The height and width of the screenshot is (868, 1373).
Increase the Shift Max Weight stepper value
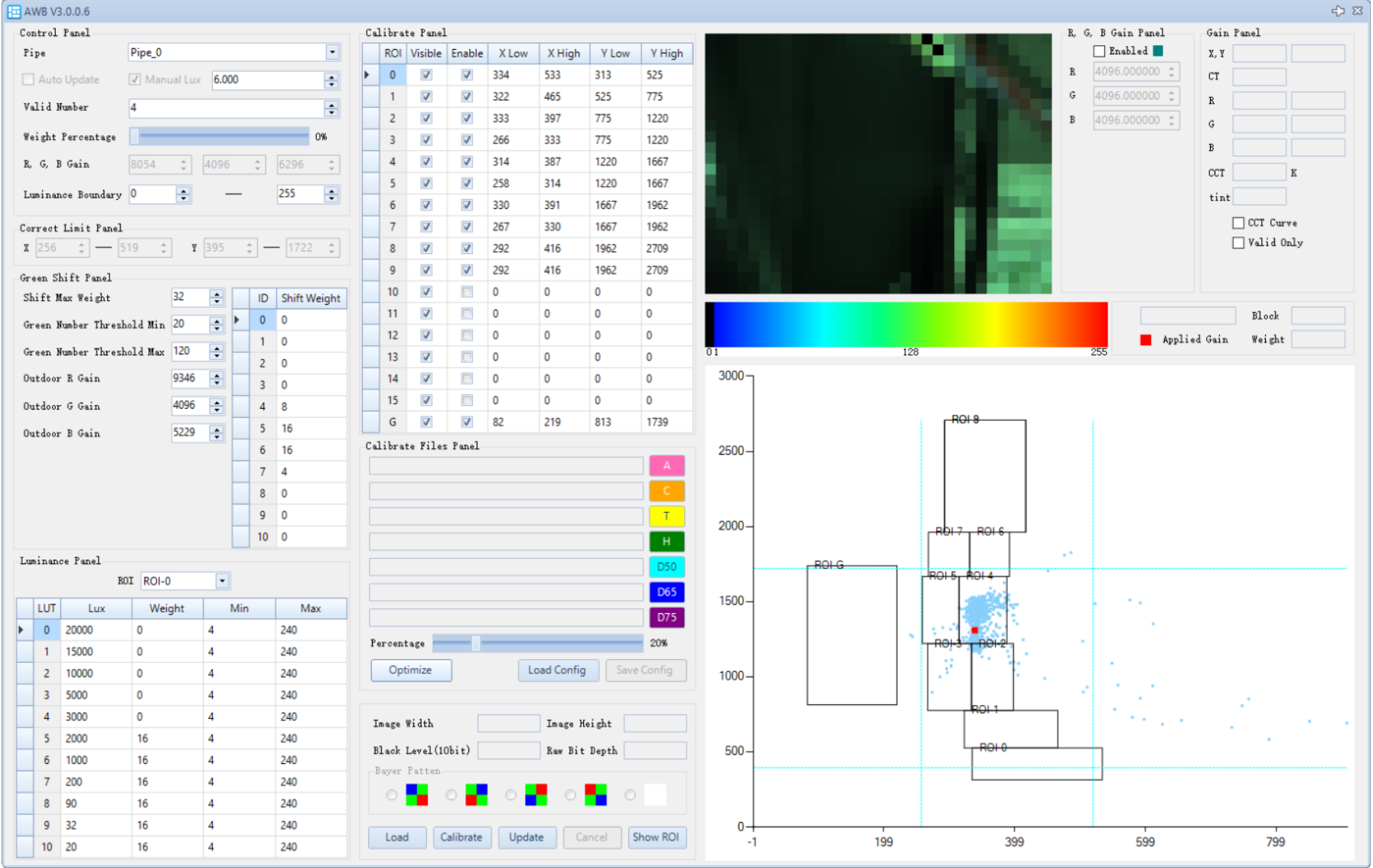[217, 293]
